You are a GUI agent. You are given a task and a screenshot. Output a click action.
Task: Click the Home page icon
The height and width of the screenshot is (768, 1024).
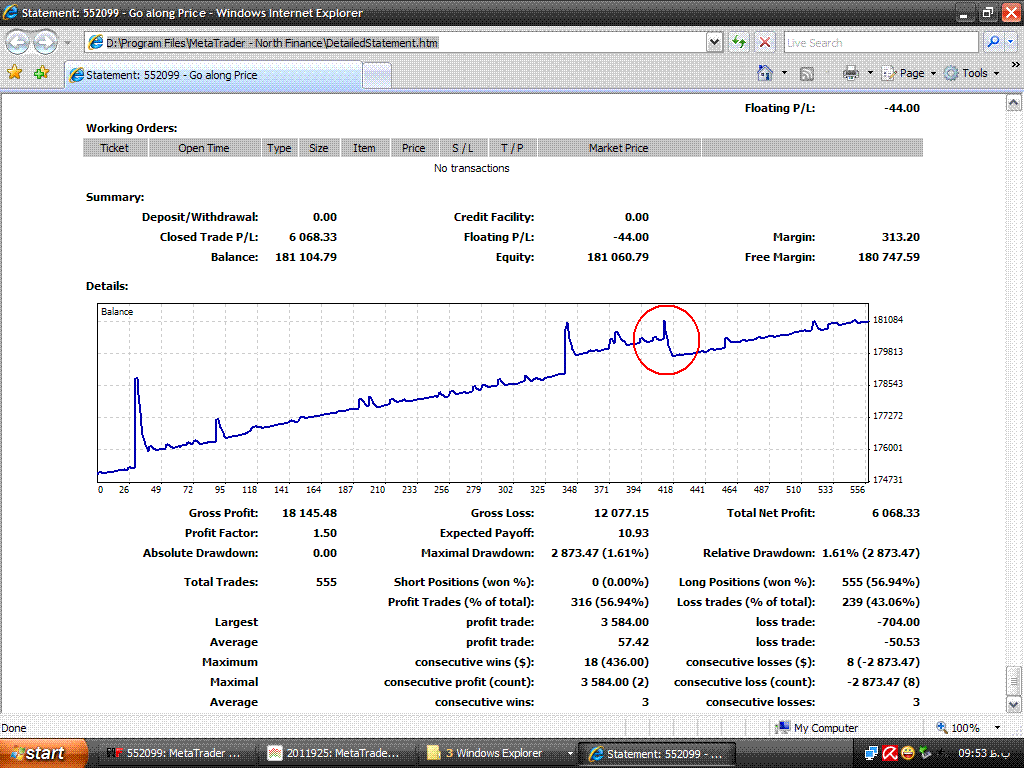[x=765, y=73]
